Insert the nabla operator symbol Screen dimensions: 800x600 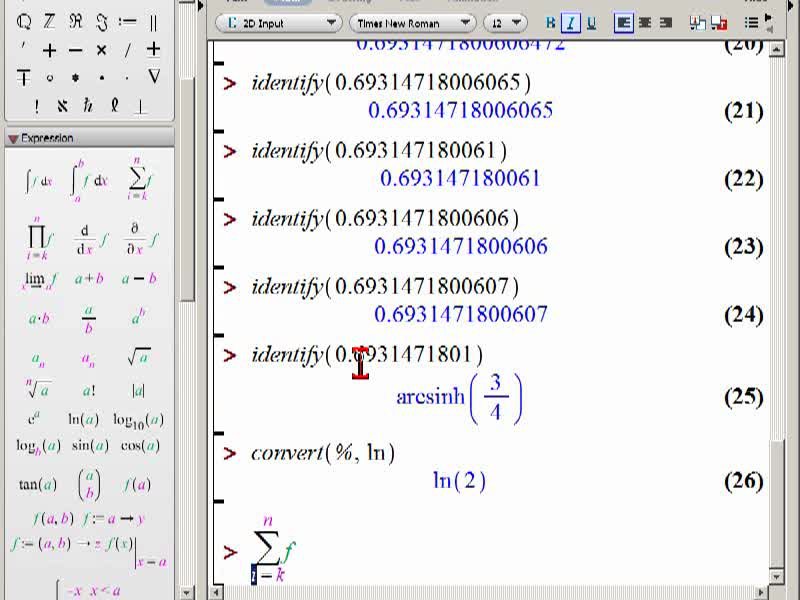click(154, 77)
